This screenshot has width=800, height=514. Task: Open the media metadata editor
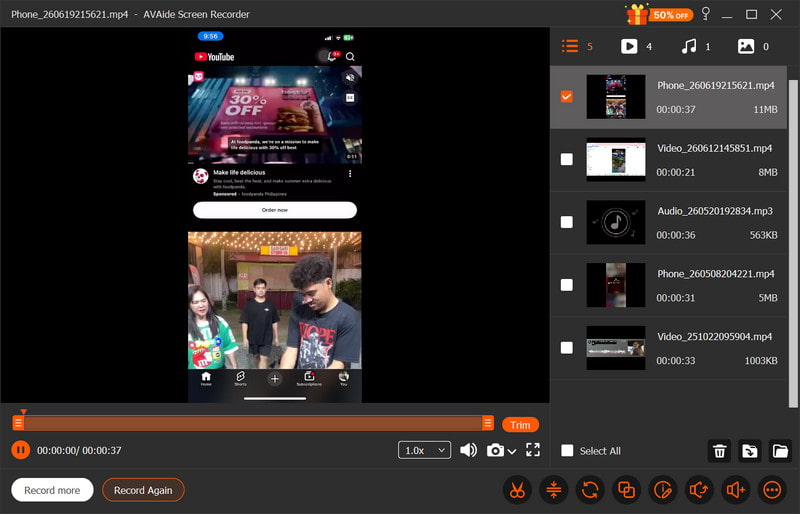coord(663,491)
